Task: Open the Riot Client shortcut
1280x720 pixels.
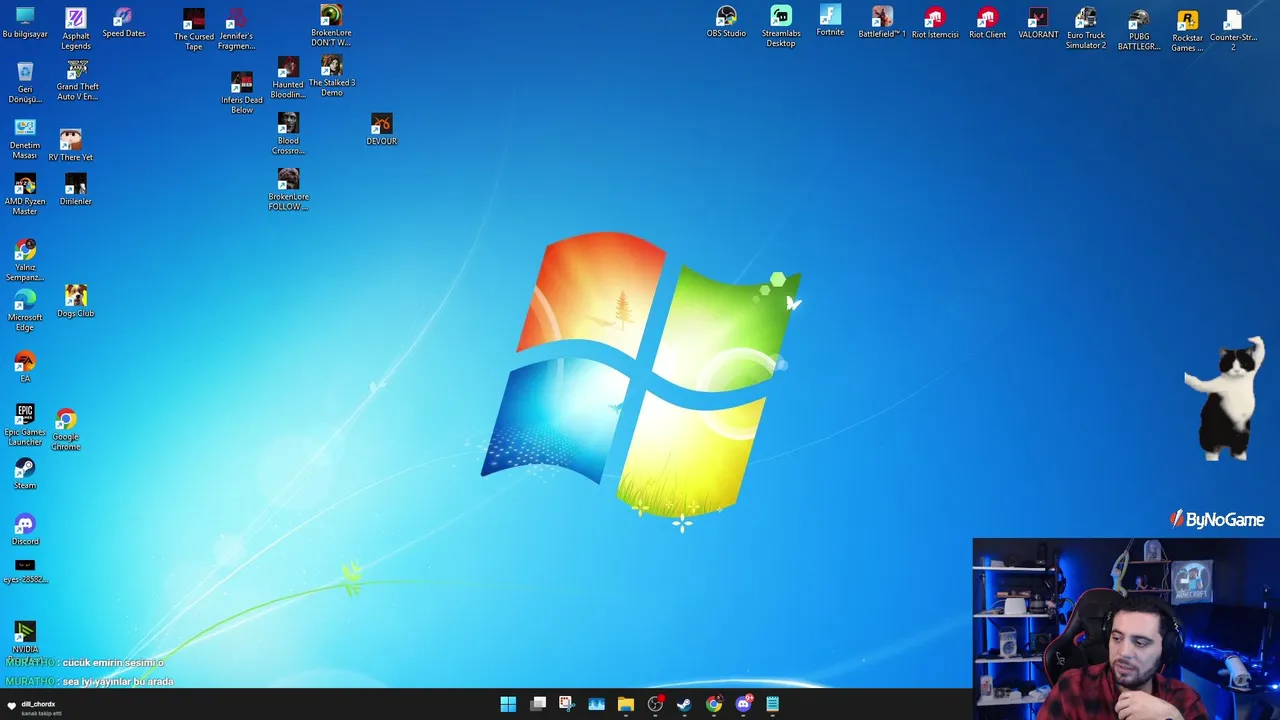Action: 987,23
